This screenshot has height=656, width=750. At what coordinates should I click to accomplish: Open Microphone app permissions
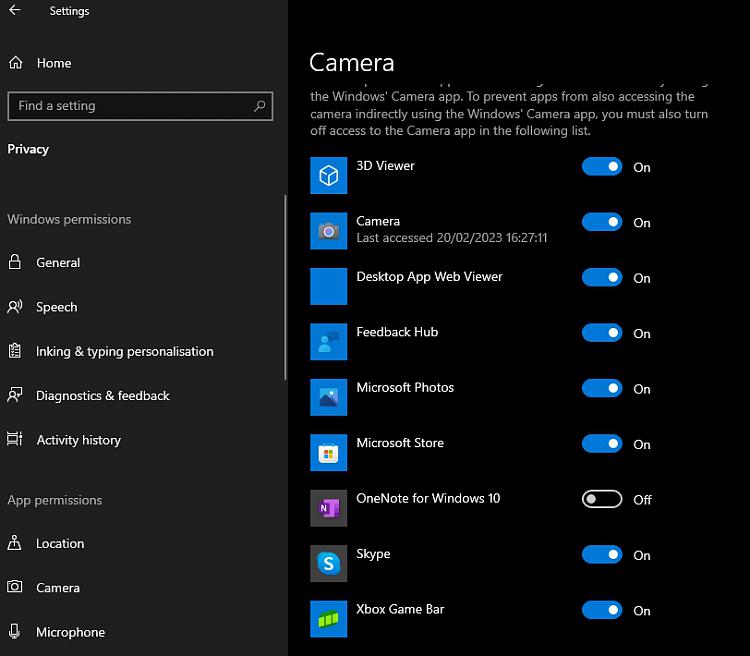70,633
